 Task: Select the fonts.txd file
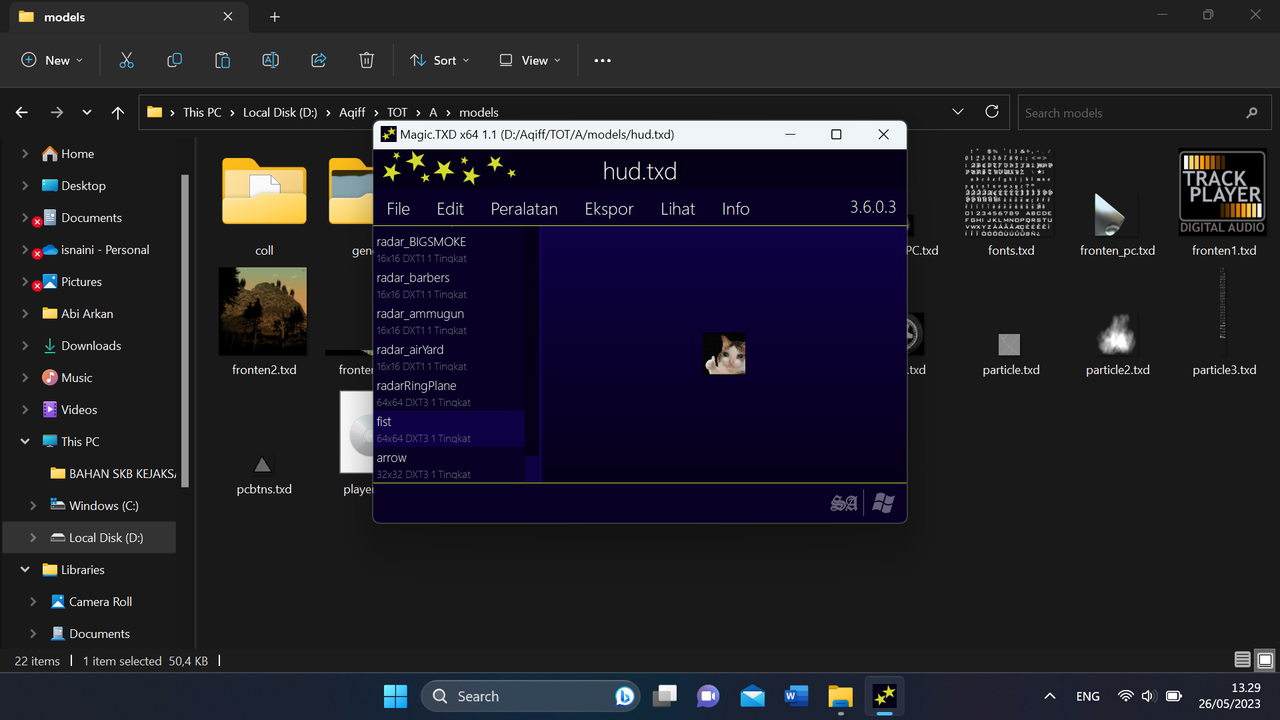point(1011,204)
